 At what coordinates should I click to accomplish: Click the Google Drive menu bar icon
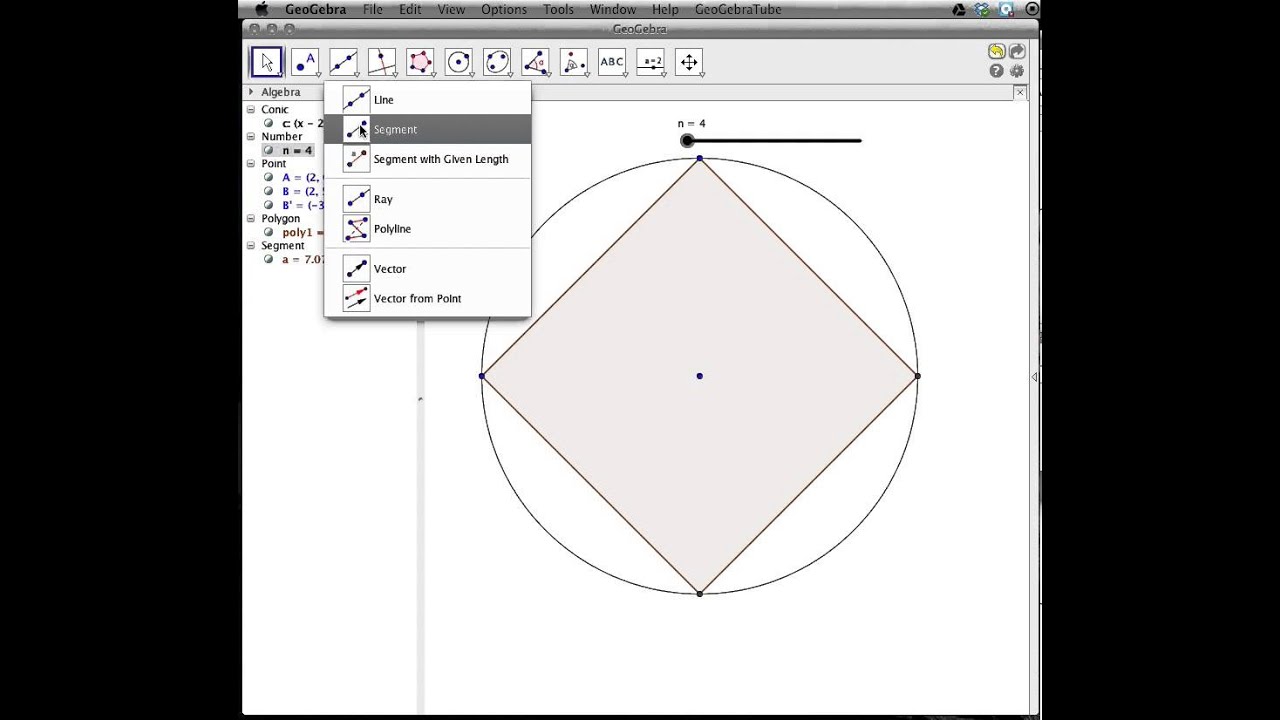958,9
